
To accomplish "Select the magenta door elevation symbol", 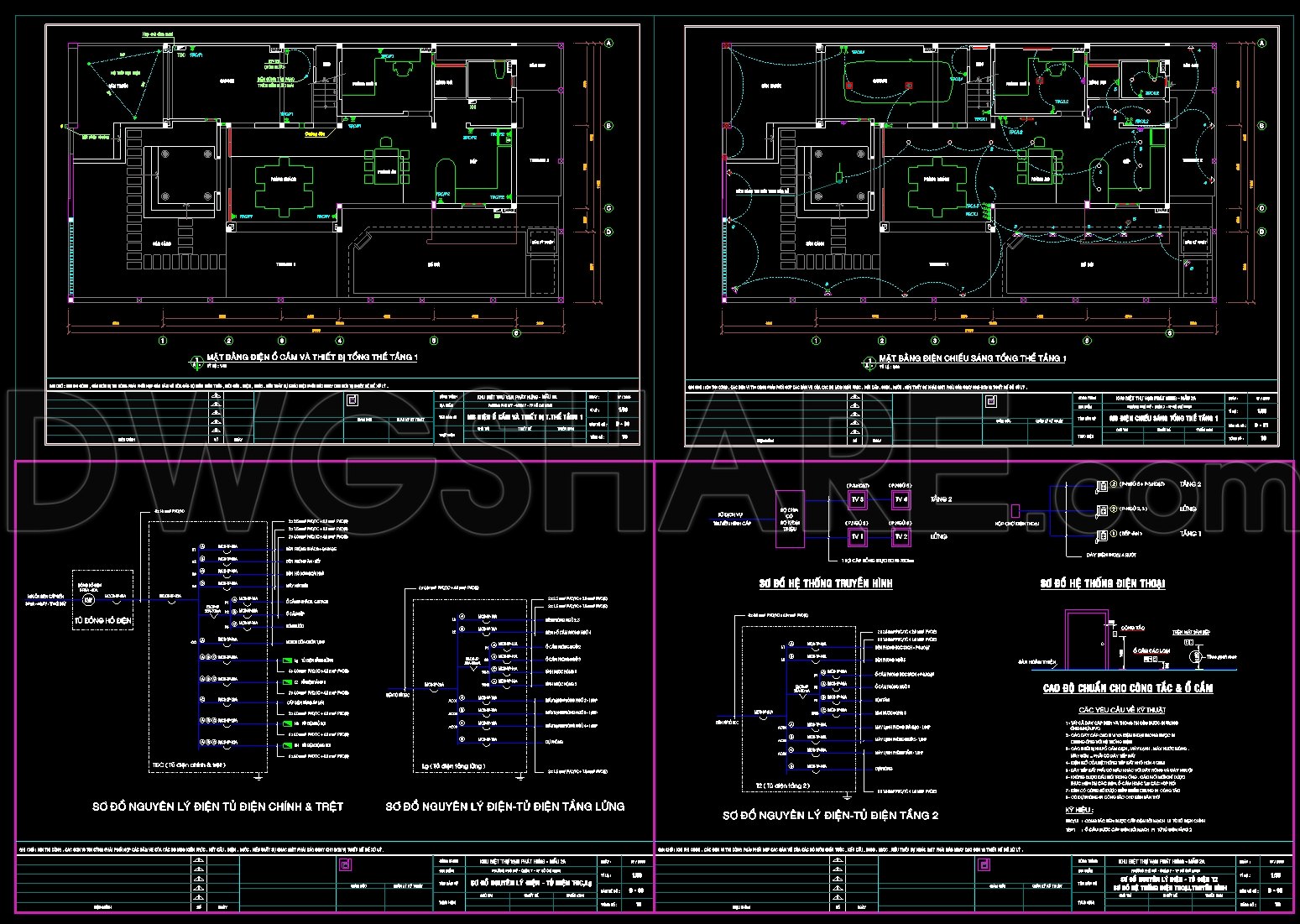I will 1086,639.
